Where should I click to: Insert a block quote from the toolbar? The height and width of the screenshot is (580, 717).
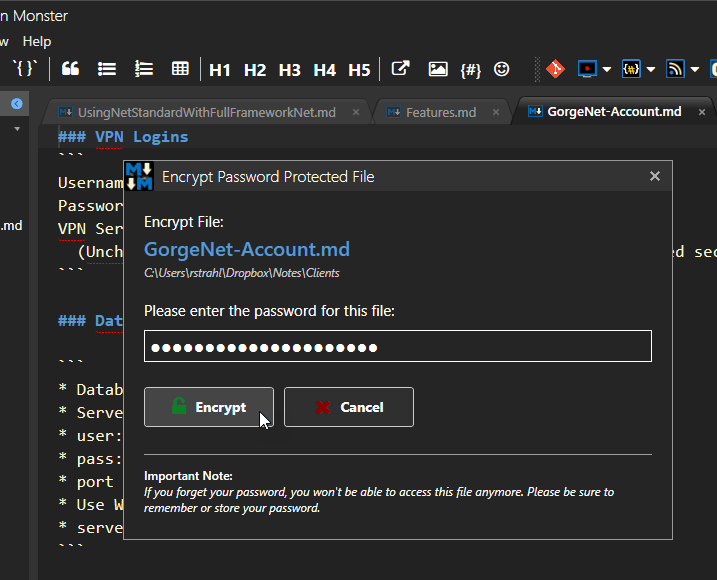70,69
